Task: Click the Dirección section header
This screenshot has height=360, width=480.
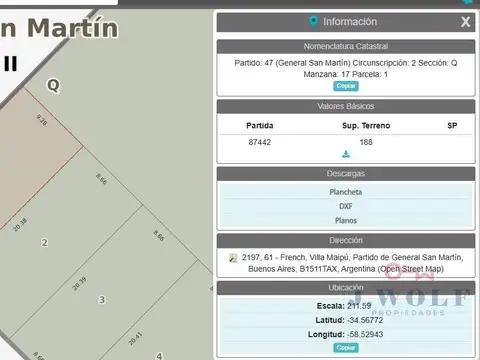Action: [346, 240]
